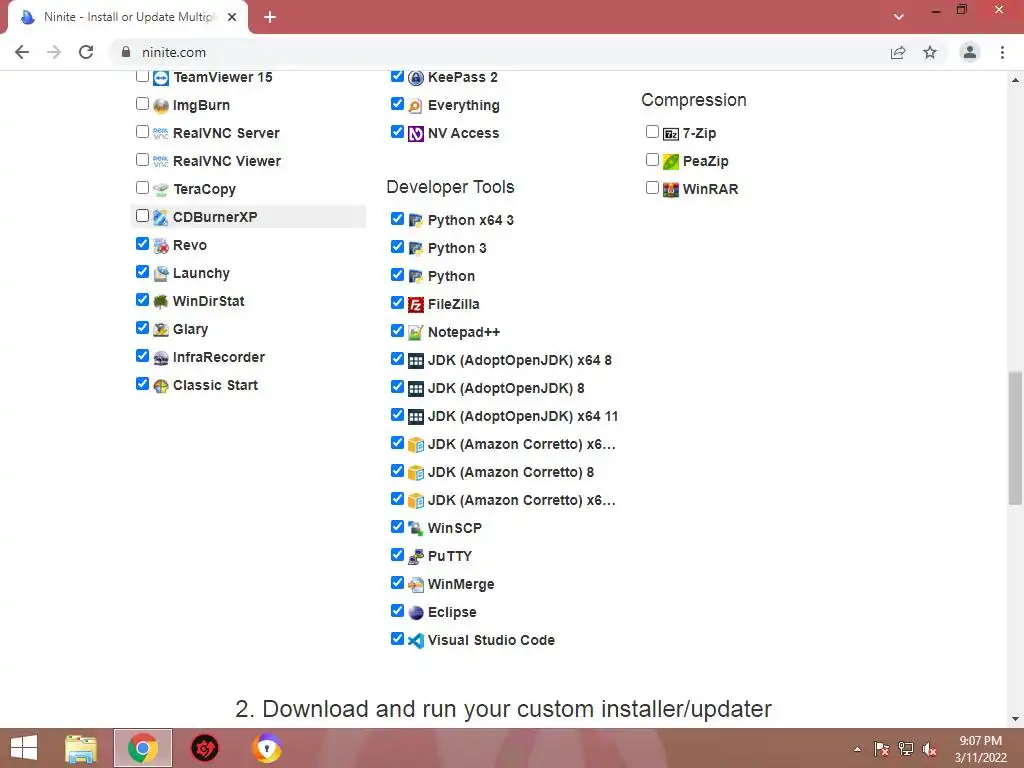Select the Ninite browser tab
The height and width of the screenshot is (768, 1024).
(x=128, y=17)
